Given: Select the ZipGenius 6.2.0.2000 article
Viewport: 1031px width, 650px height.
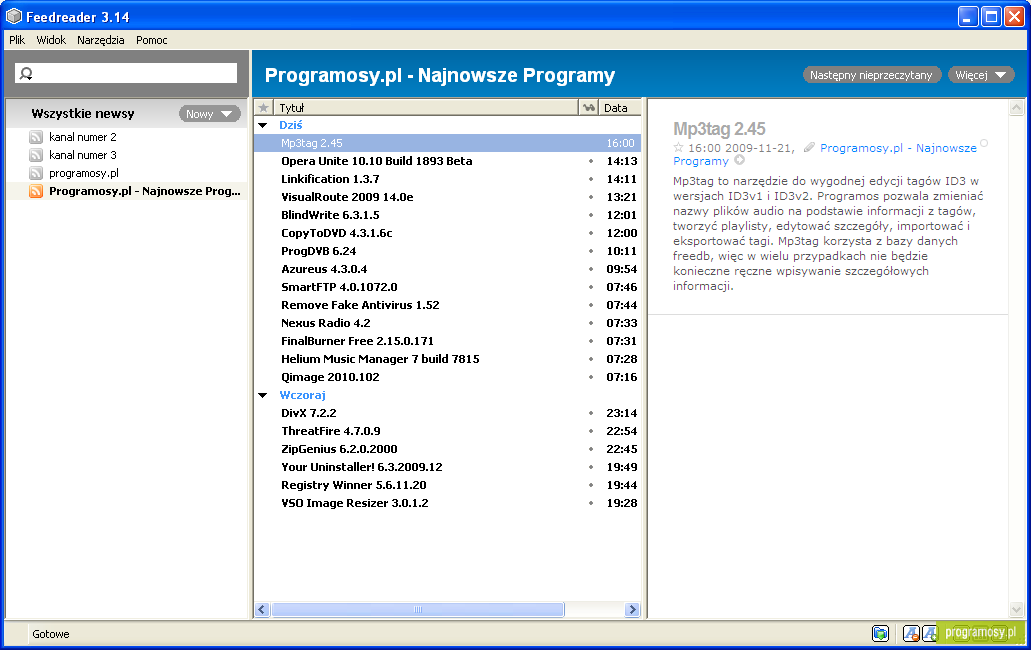Looking at the screenshot, I should click(x=447, y=450).
